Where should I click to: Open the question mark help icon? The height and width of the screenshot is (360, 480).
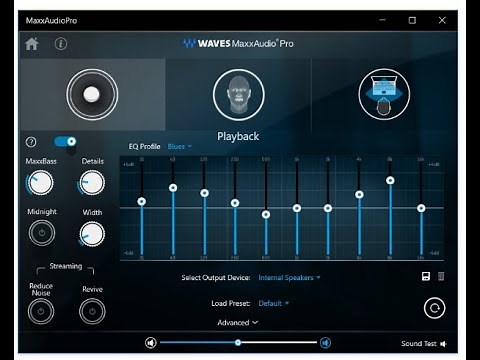click(31, 142)
